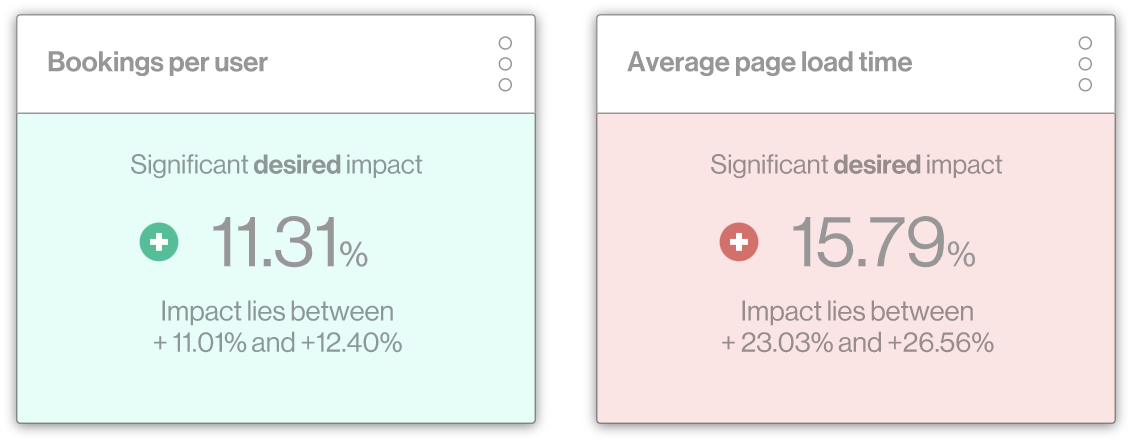Click bottom circle of Bookings per user menu
Screen dimensions: 1132x442
point(505,85)
